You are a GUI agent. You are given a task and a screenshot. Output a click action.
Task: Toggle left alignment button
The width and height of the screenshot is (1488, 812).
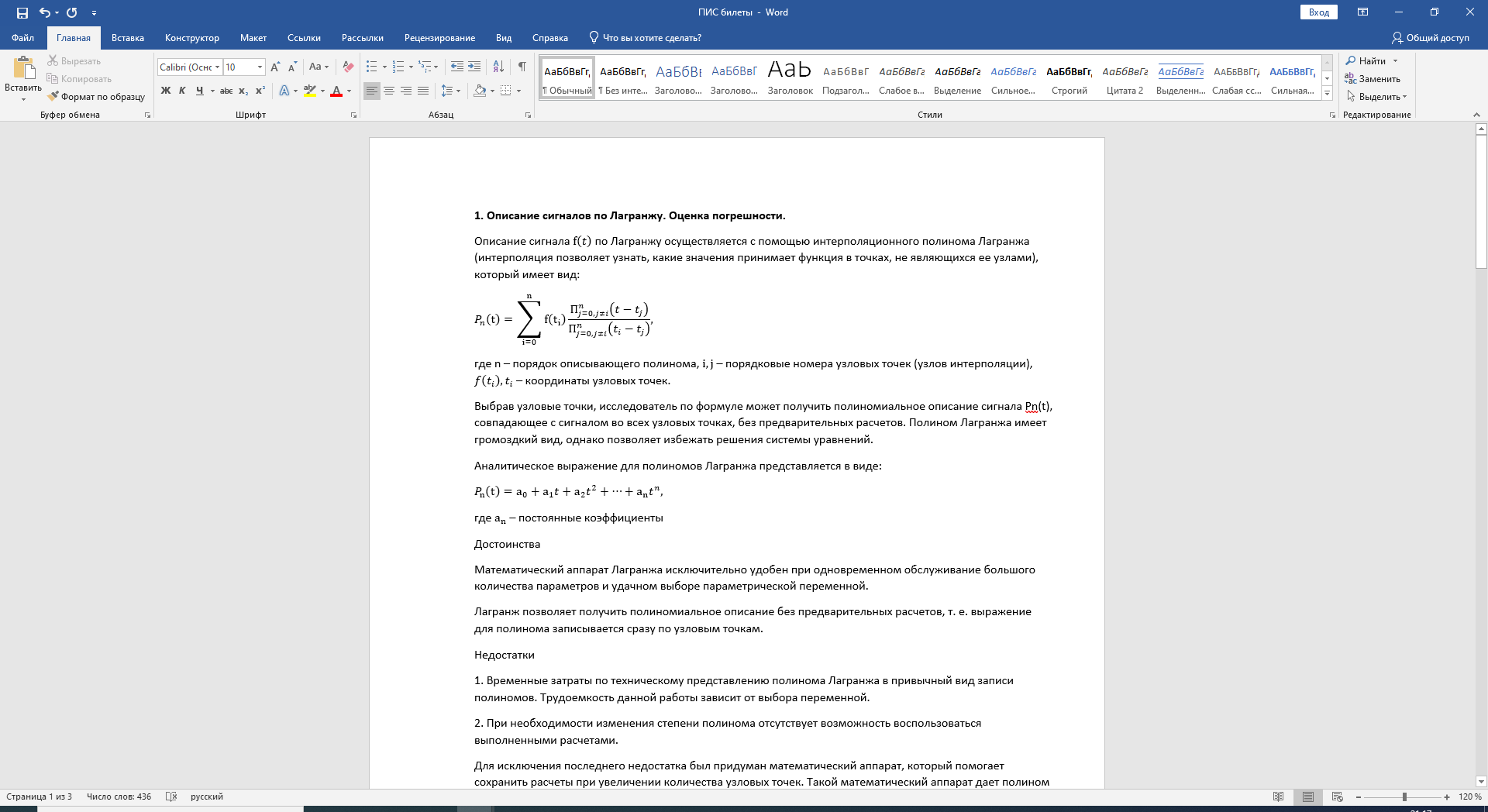coord(372,91)
